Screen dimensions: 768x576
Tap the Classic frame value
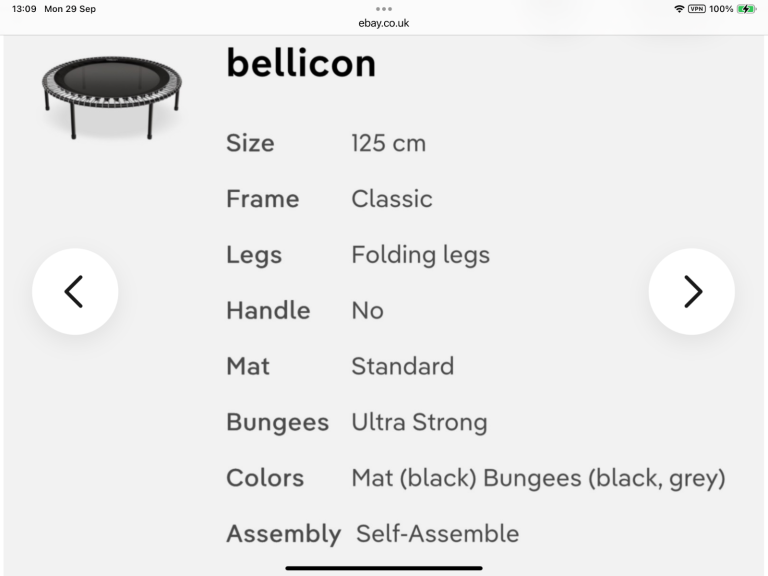392,199
